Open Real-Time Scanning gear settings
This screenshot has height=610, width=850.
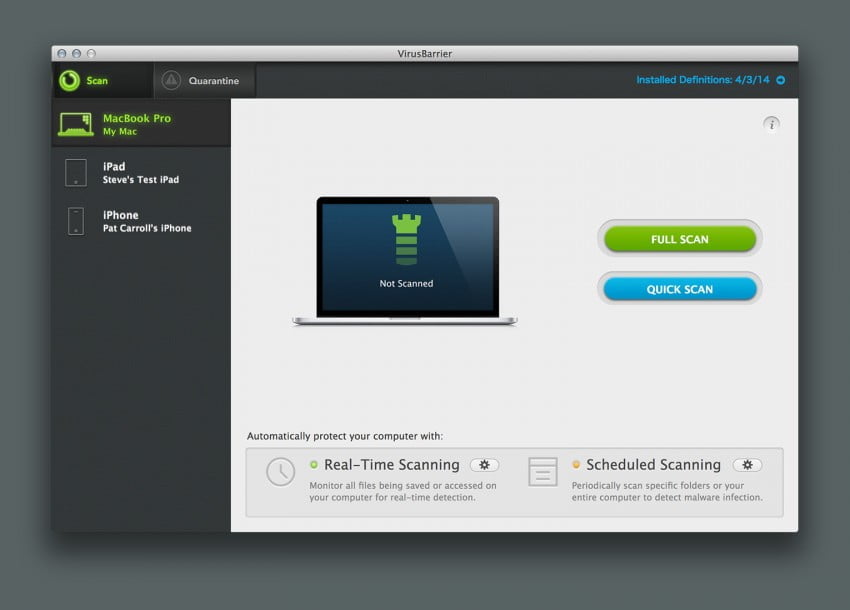point(484,465)
